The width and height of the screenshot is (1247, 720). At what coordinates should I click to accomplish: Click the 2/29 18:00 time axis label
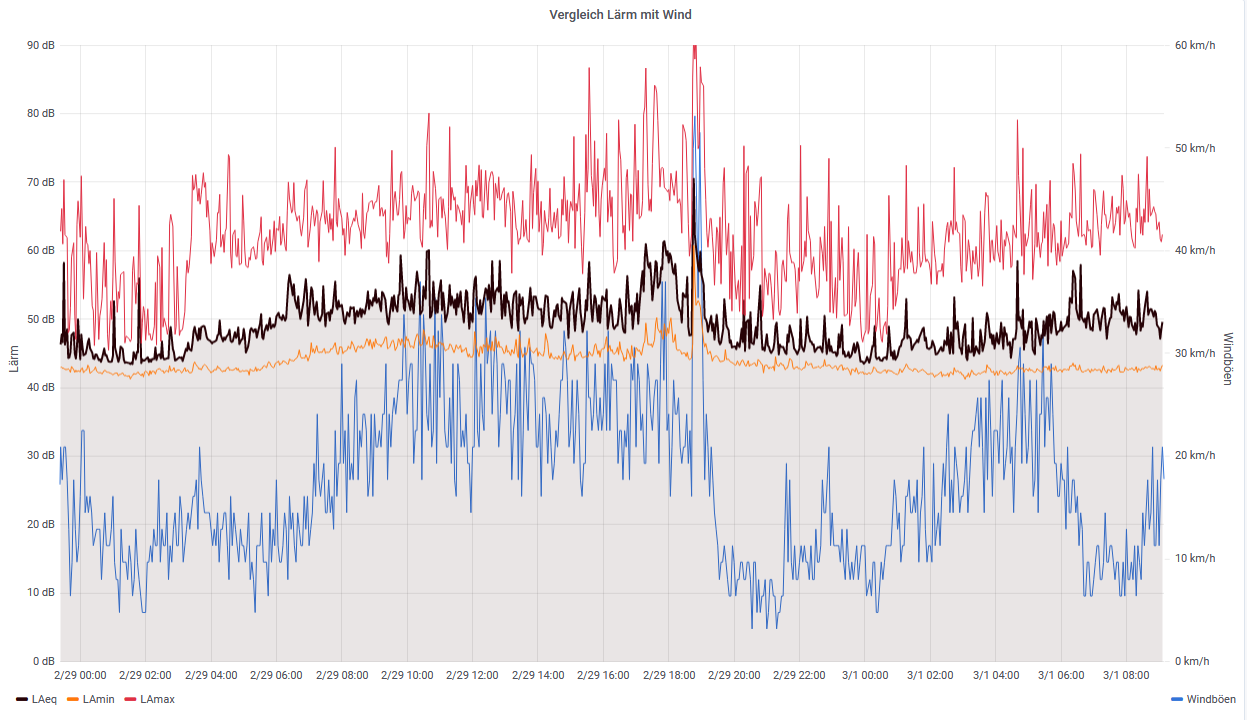pos(669,675)
